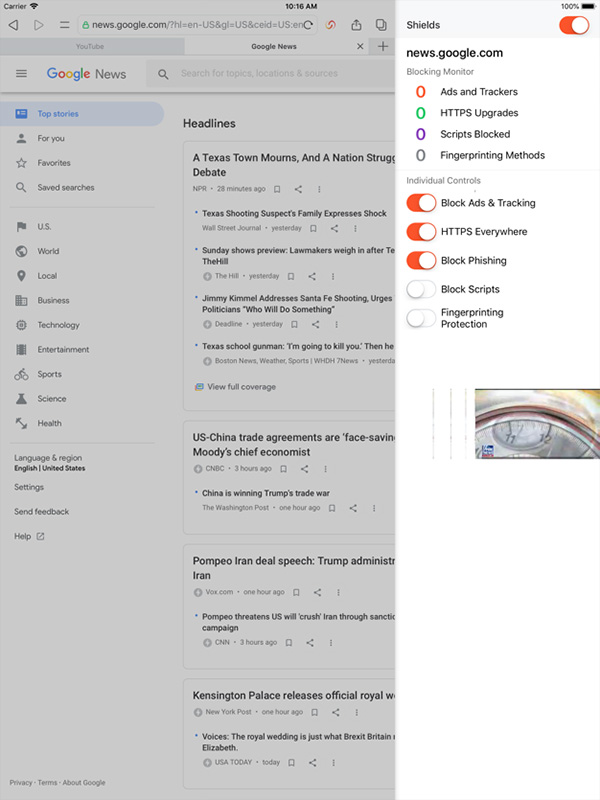This screenshot has width=600, height=800.
Task: Enable Fingerprinting Protection switch
Action: point(421,318)
